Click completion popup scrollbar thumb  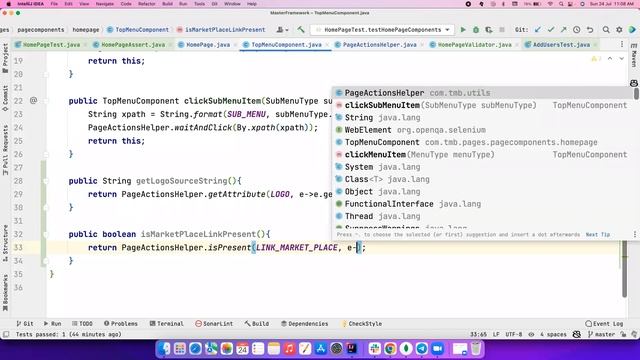(x=636, y=93)
